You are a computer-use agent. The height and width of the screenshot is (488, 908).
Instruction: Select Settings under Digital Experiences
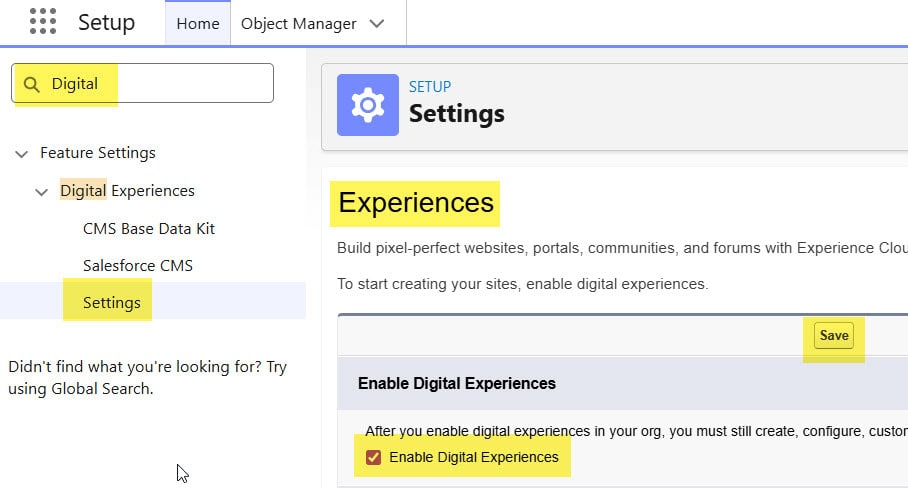112,303
